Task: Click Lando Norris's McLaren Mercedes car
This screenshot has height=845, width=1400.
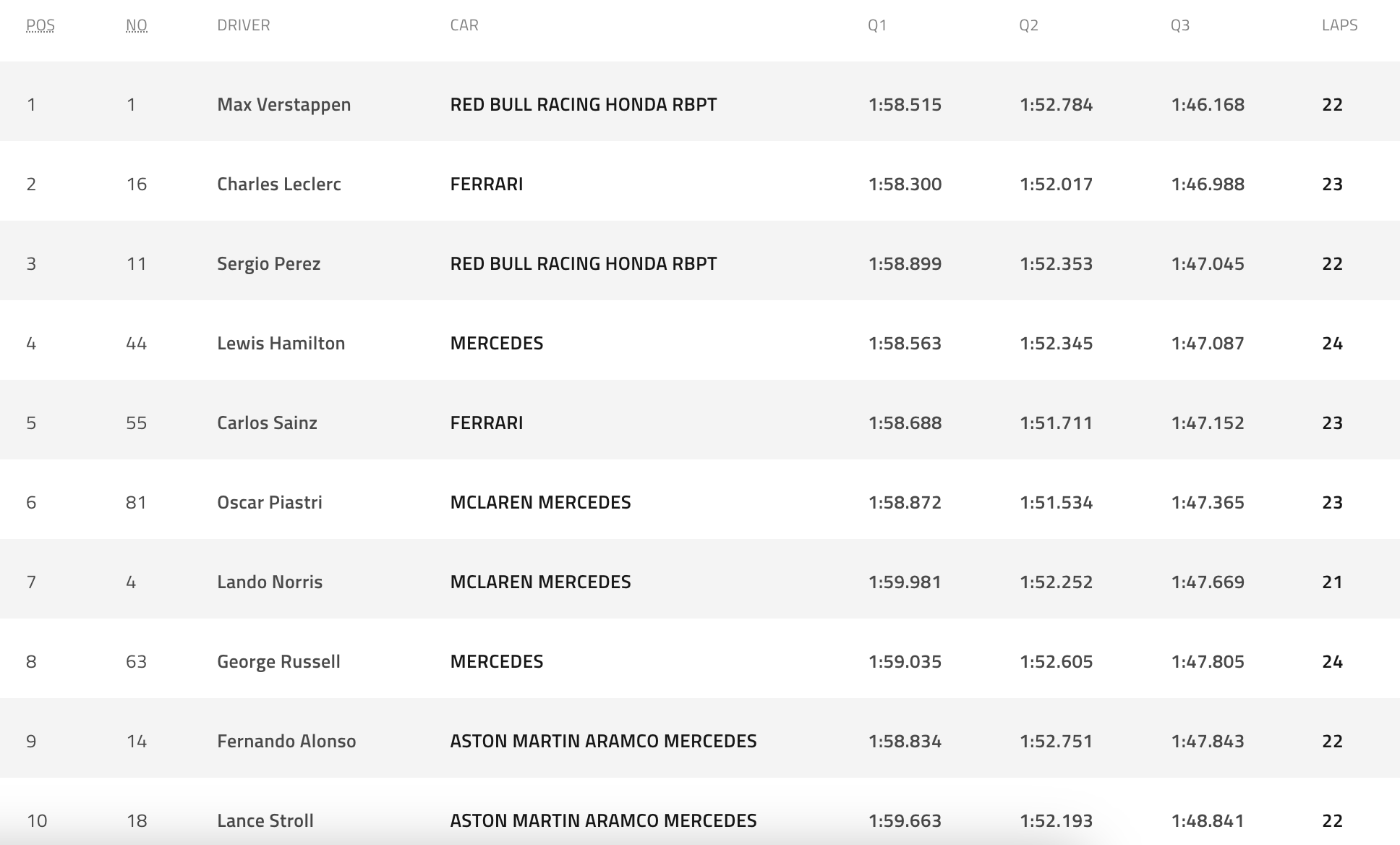Action: coord(540,582)
